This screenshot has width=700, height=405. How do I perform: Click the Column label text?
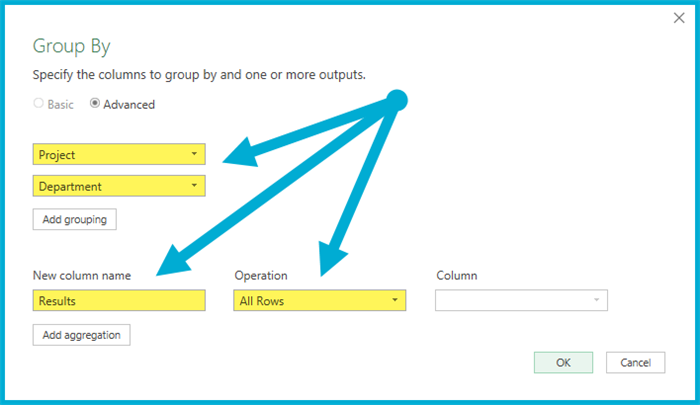(457, 275)
